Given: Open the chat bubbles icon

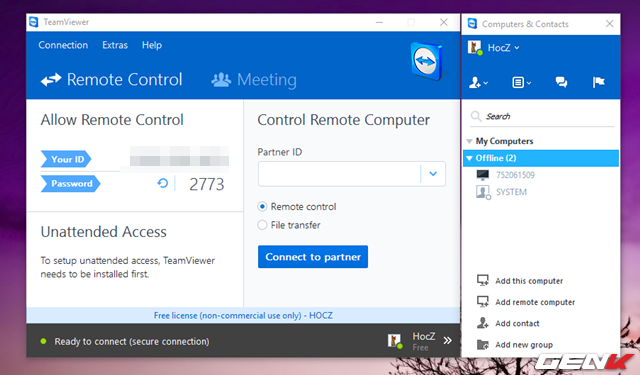Looking at the screenshot, I should (561, 82).
